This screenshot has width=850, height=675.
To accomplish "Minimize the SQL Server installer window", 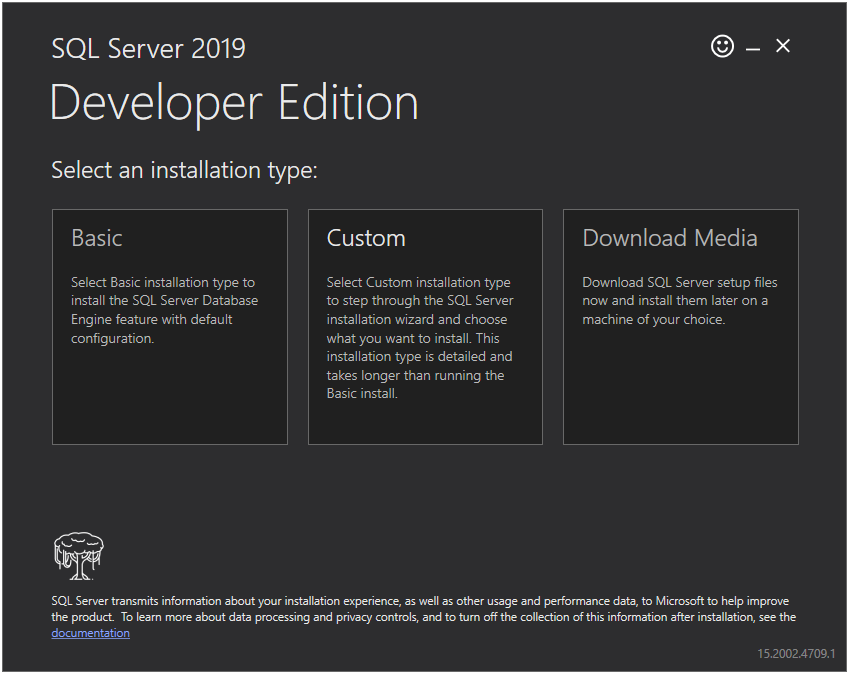I will tap(752, 49).
